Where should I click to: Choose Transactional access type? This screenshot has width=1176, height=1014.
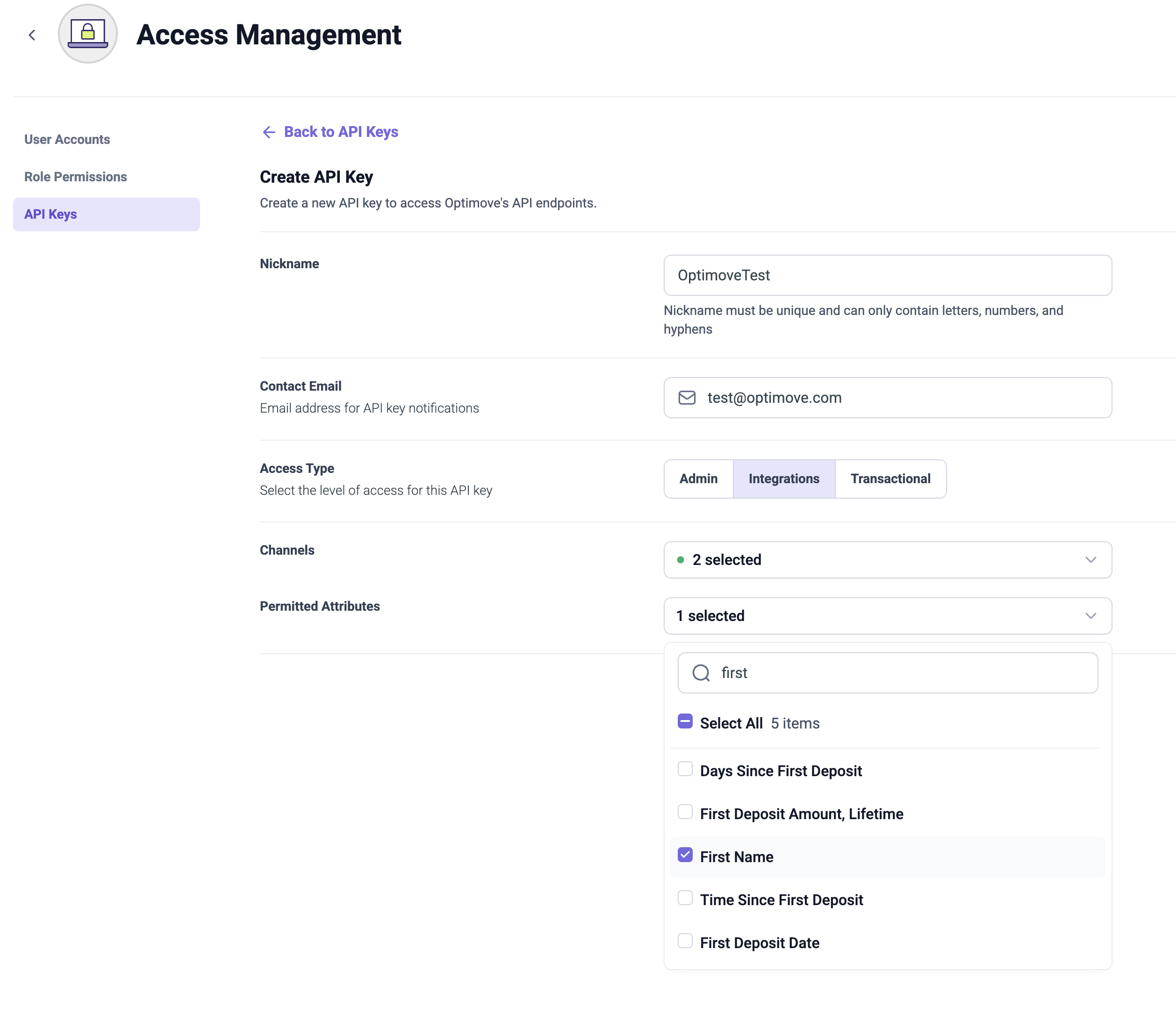pyautogui.click(x=890, y=479)
